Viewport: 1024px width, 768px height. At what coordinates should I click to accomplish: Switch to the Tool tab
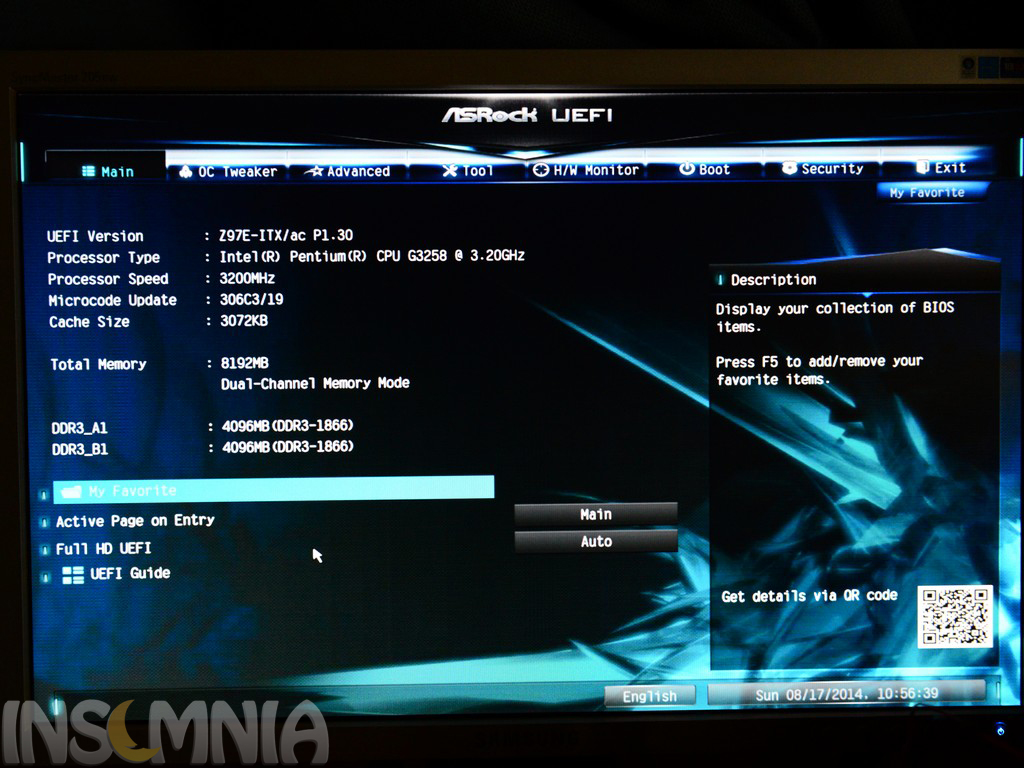pos(468,170)
